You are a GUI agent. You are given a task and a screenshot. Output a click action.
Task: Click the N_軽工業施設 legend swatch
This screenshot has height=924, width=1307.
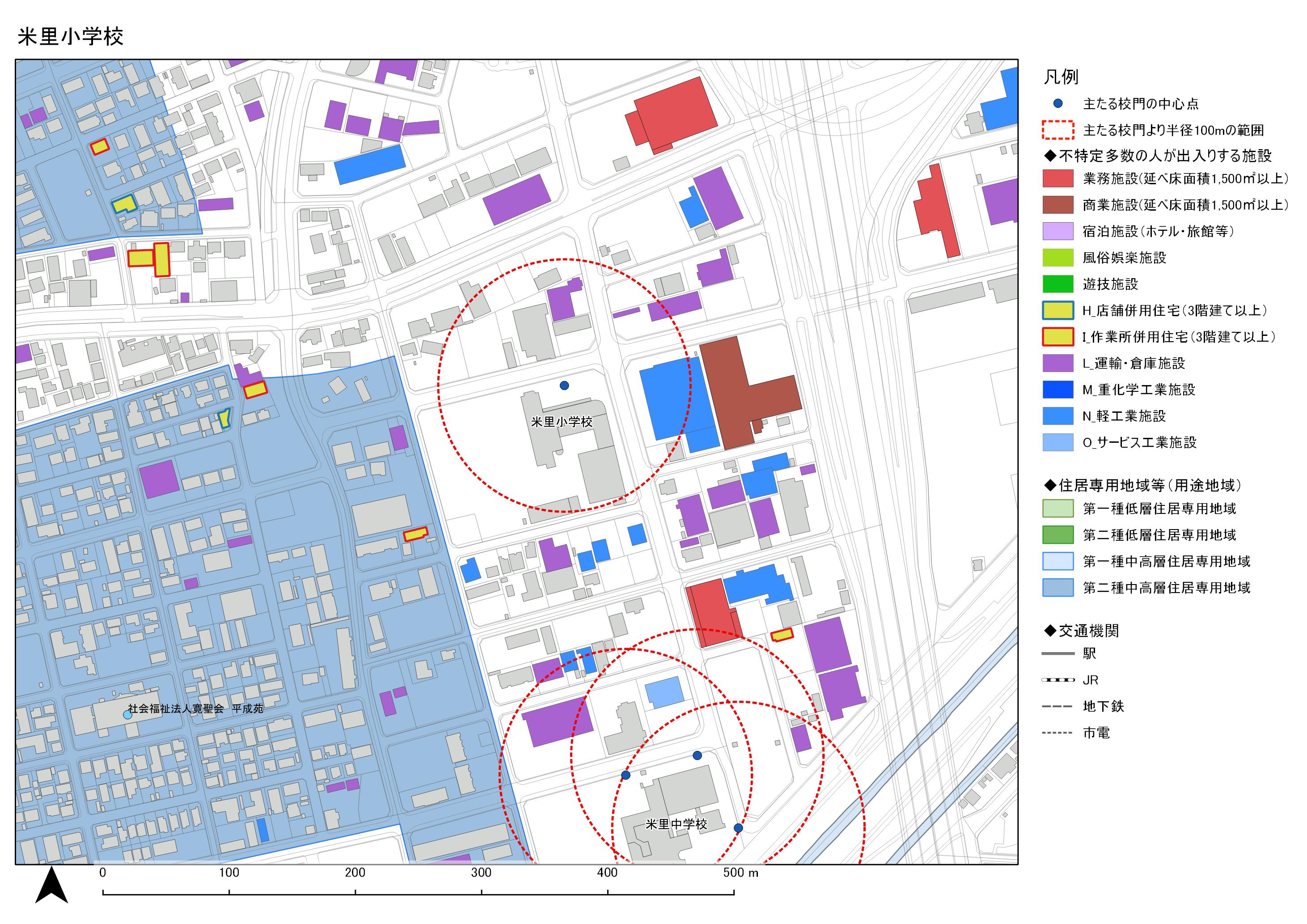[x=1057, y=416]
